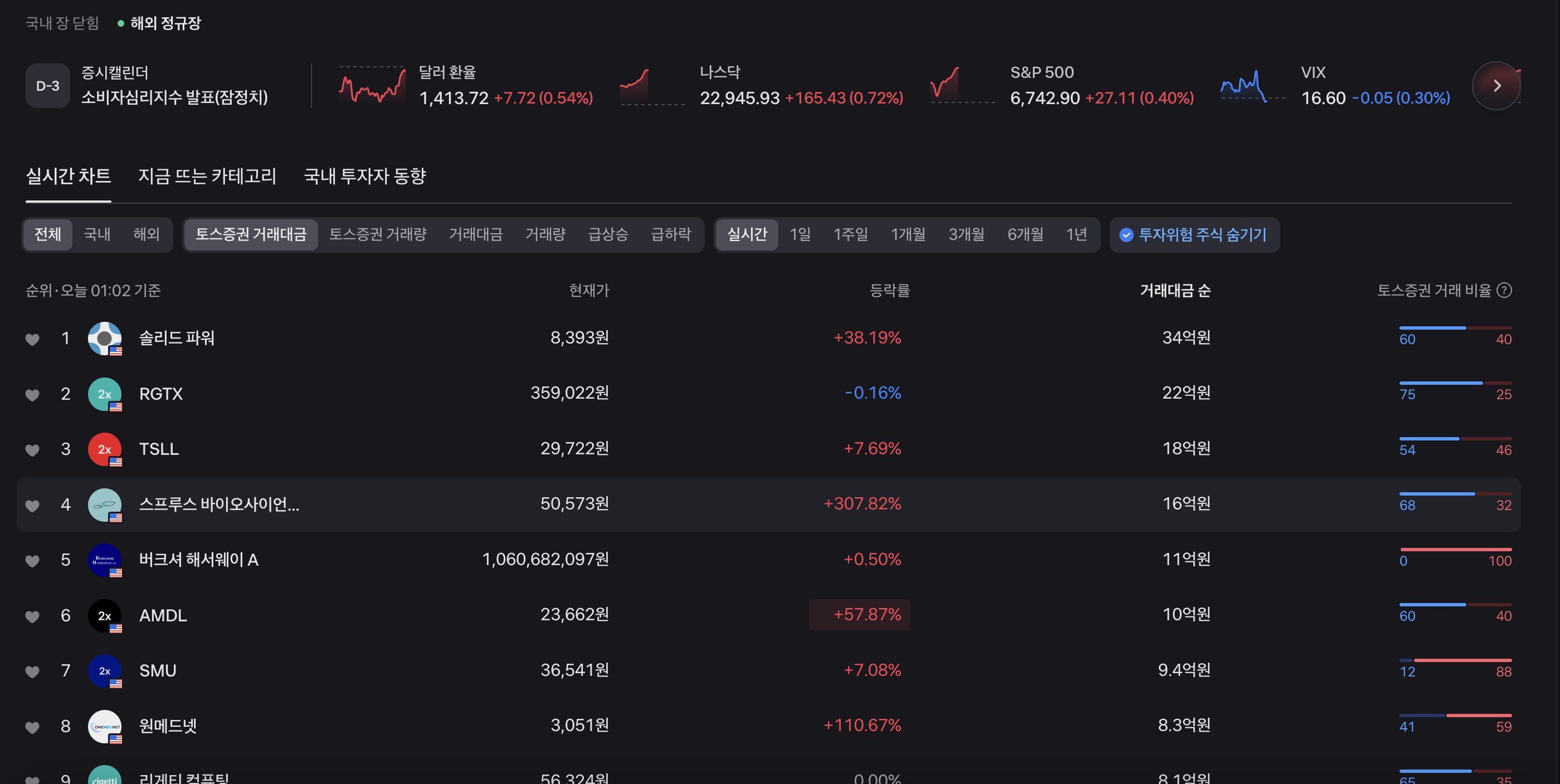Click the AMDL black 2x logo

coord(104,616)
